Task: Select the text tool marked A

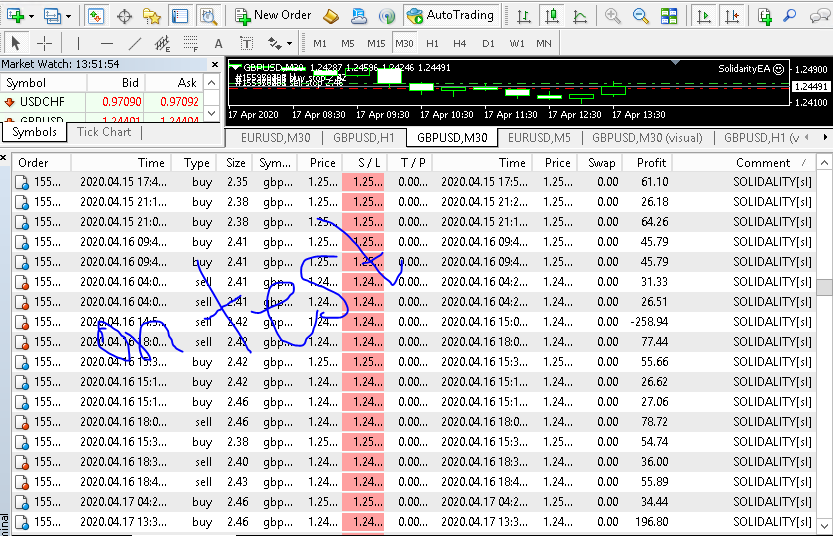Action: tap(218, 44)
